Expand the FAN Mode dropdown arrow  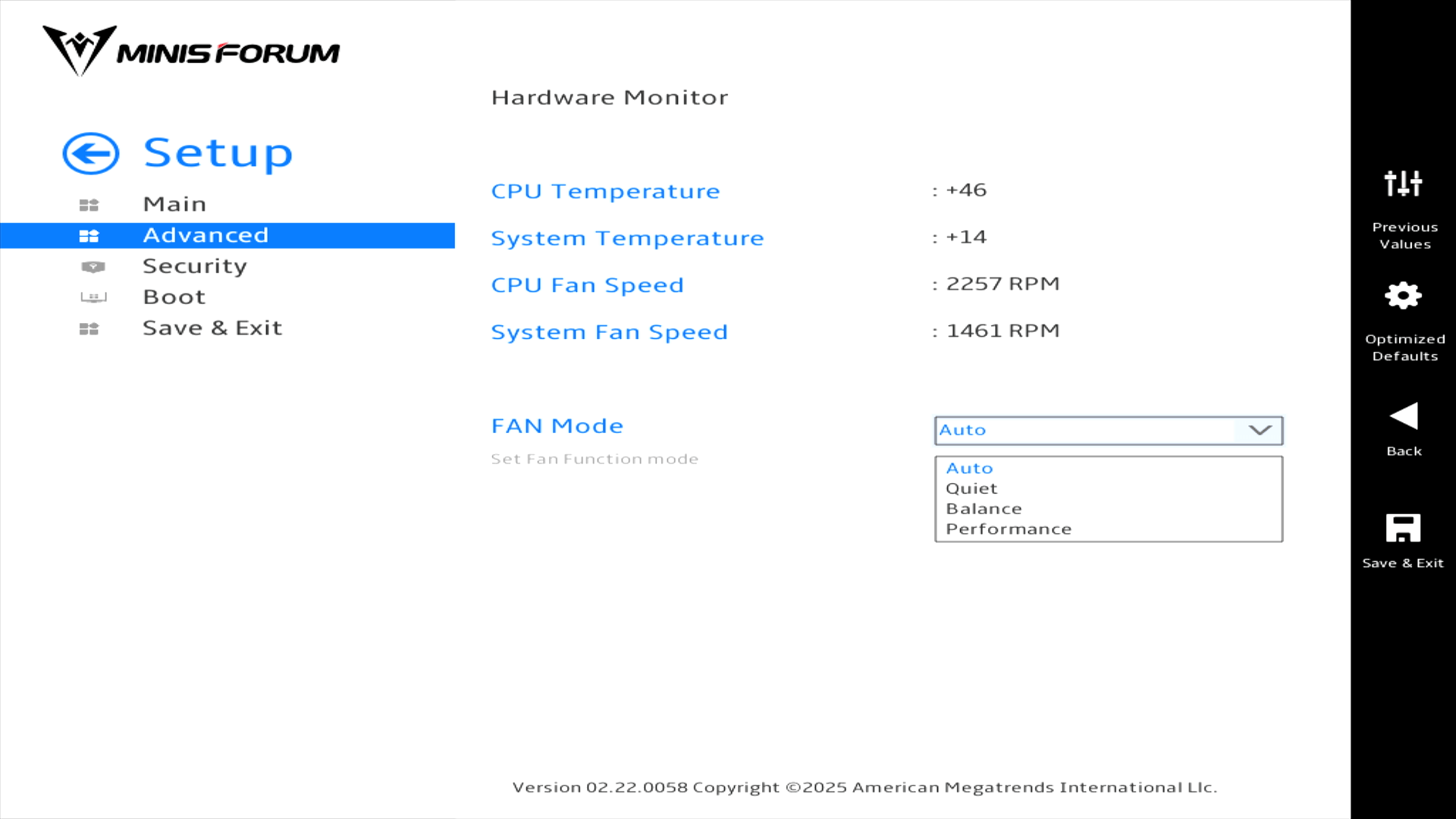coord(1260,430)
